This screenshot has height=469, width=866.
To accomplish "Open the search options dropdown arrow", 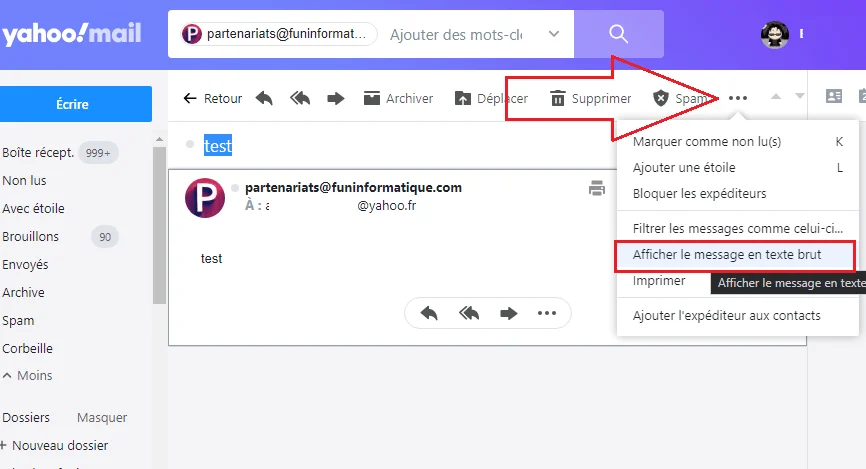I will click(554, 34).
